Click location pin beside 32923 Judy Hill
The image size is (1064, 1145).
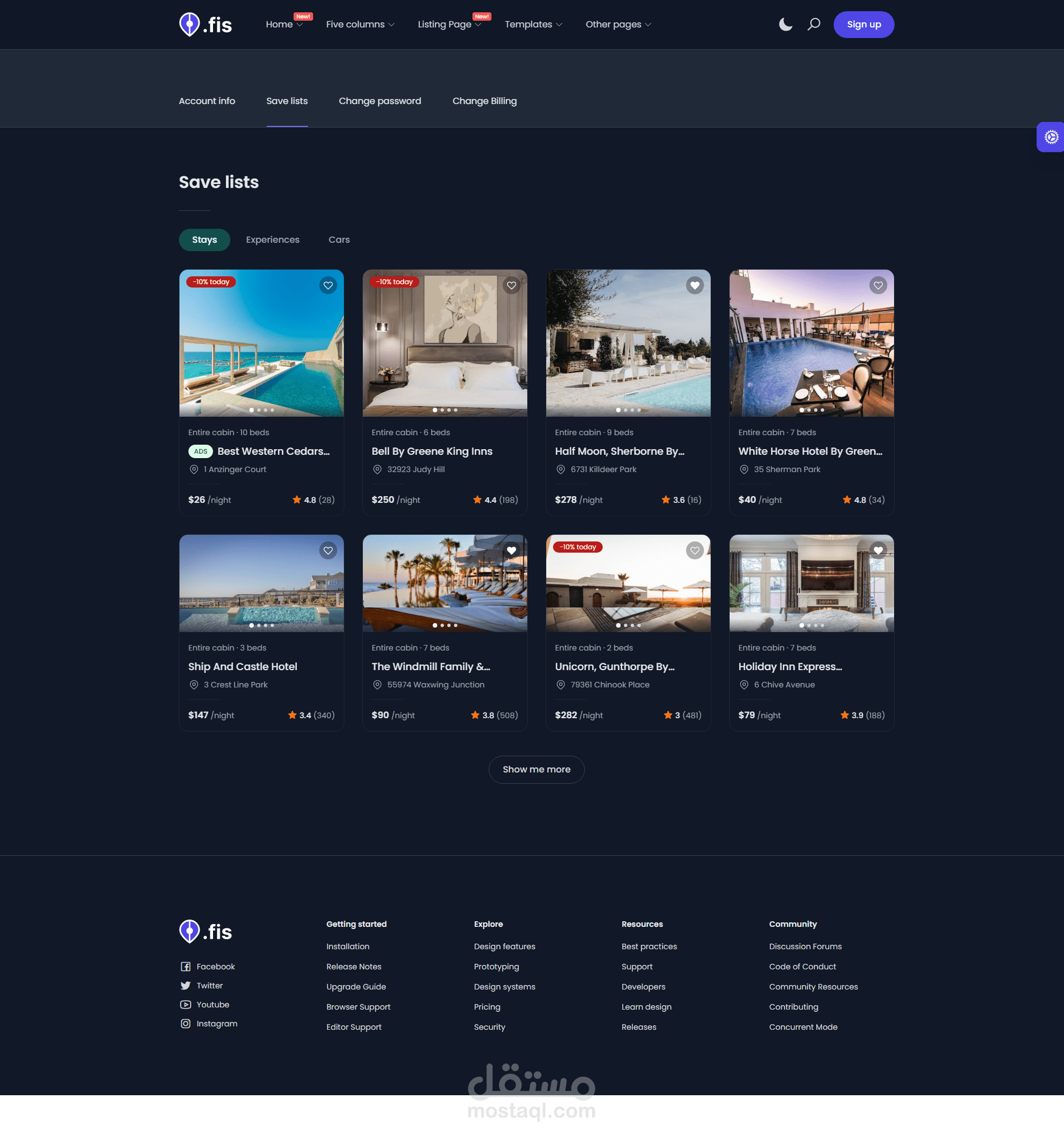[377, 469]
